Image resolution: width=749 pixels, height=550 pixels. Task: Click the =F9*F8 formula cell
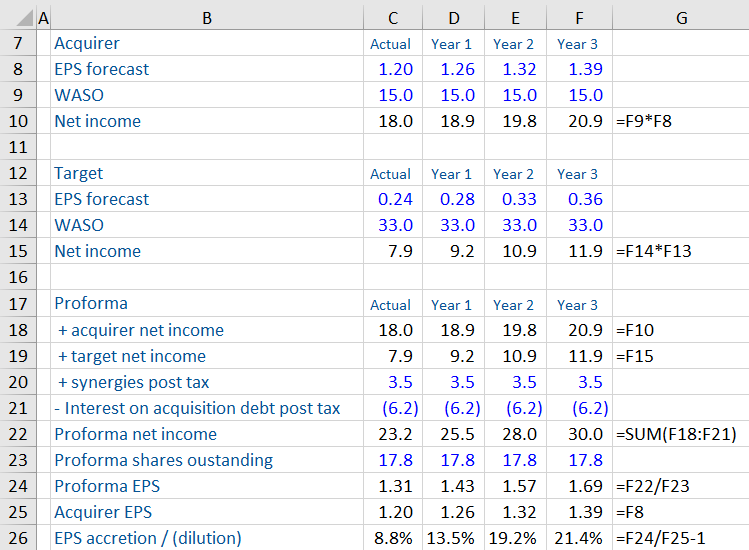[x=680, y=121]
